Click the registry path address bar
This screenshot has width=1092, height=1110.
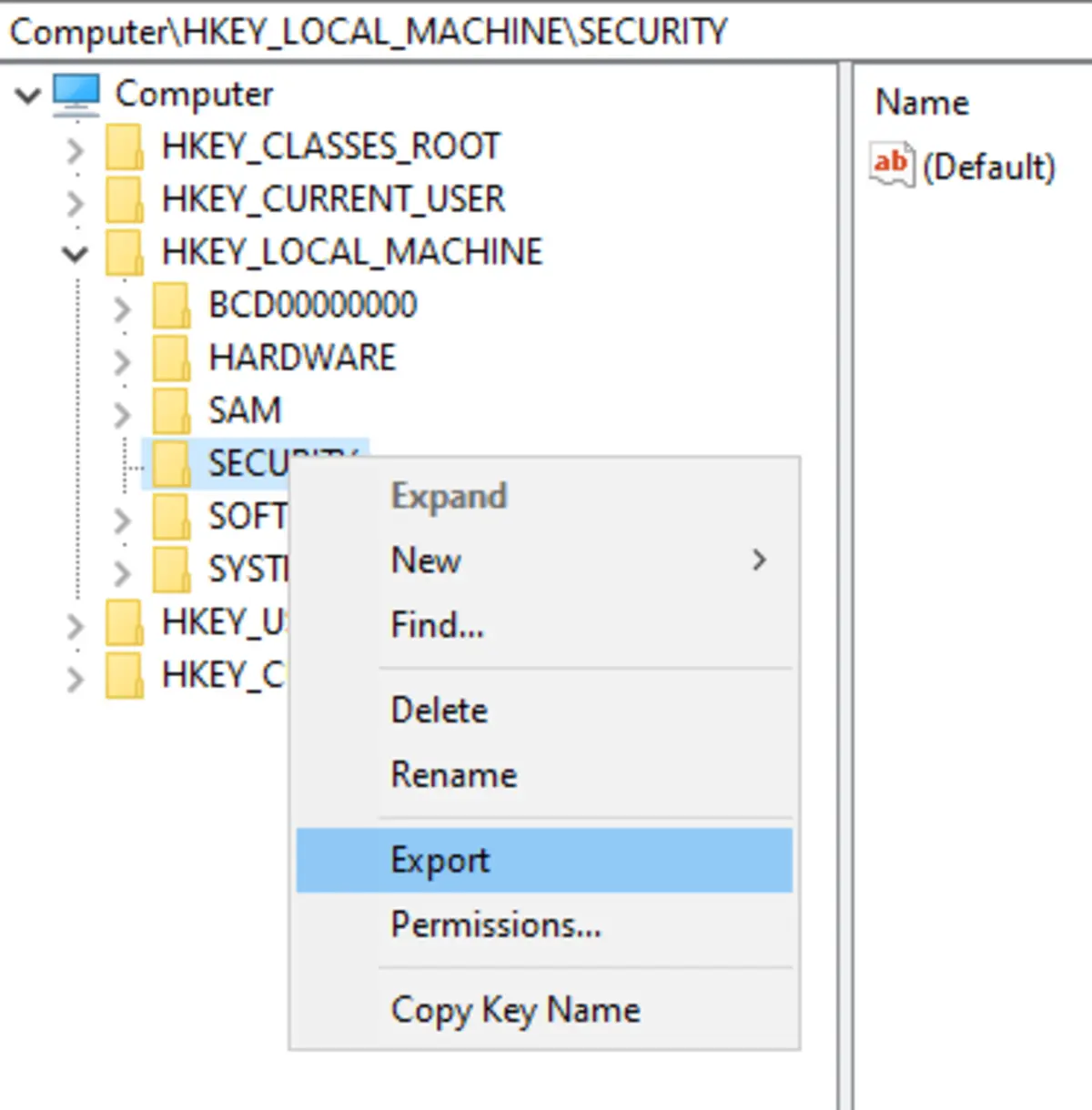coord(546,32)
